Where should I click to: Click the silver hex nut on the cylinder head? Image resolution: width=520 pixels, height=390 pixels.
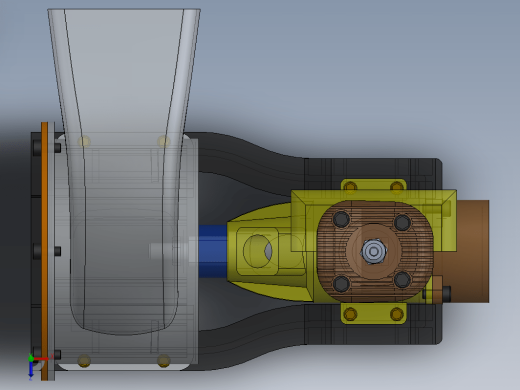pos(374,251)
